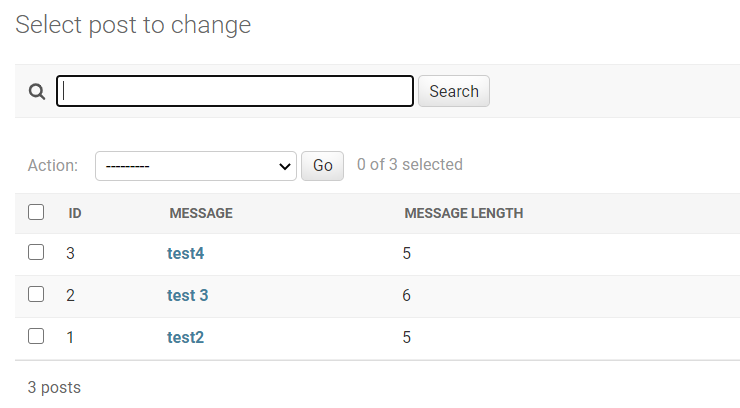Check the box for the test4 row
Viewport: 740px width, 408px height.
pos(36,253)
